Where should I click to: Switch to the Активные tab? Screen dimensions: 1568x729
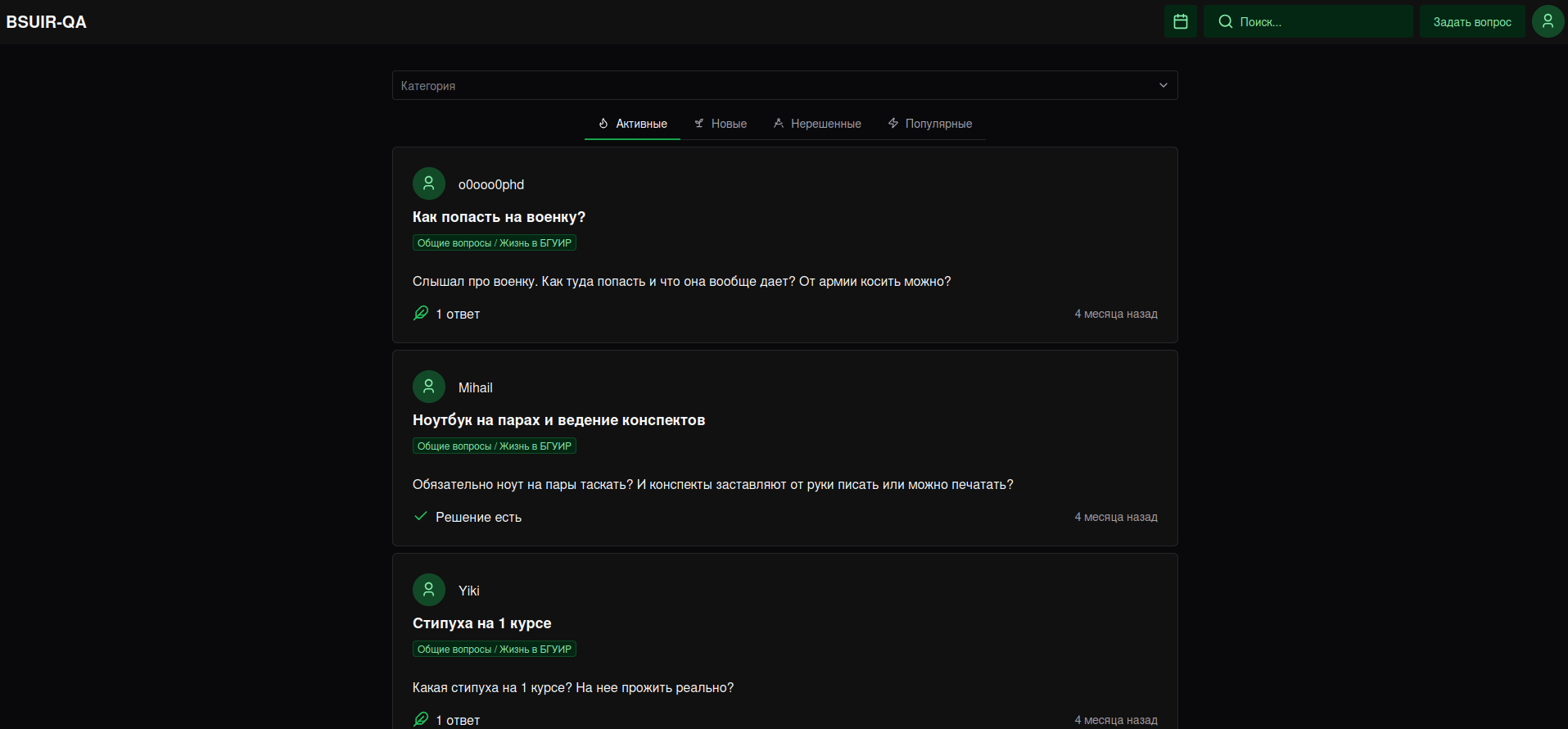click(x=632, y=124)
